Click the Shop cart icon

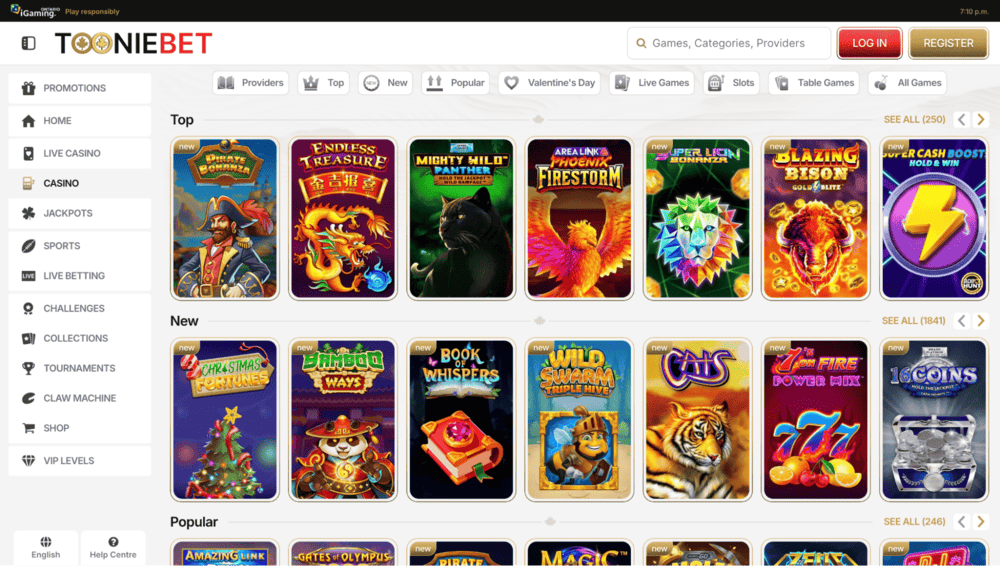[x=28, y=428]
